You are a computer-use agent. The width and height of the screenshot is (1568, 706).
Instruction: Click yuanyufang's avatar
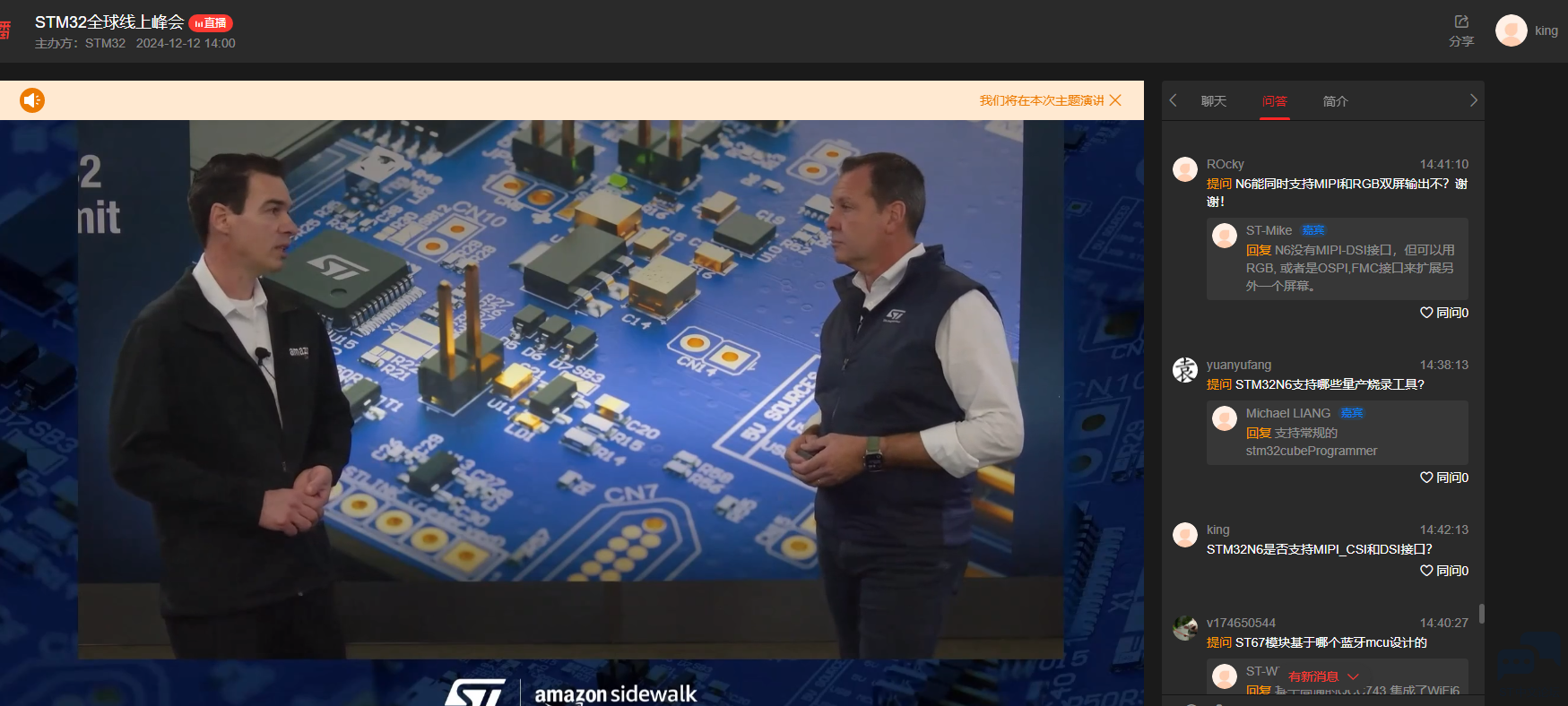[1185, 370]
